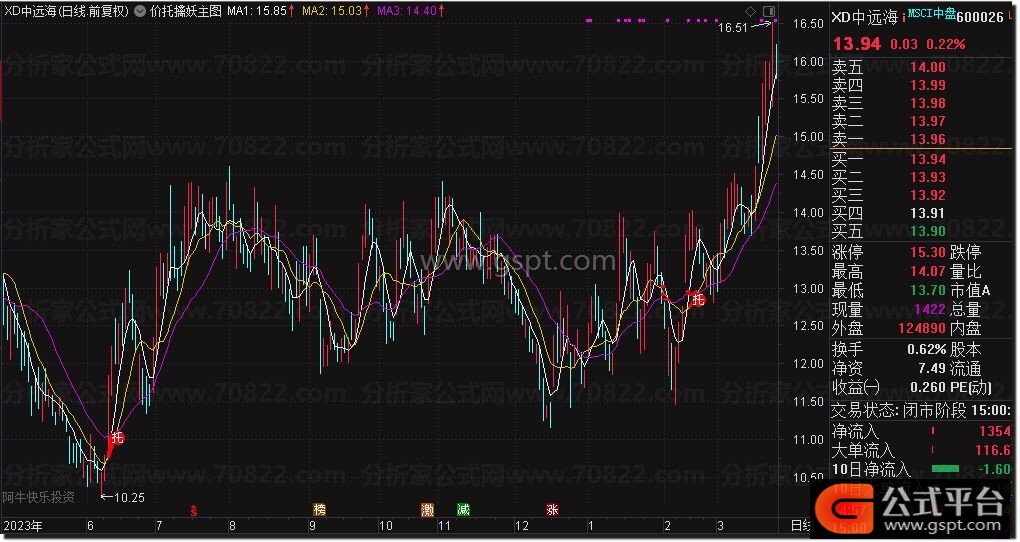Click the 2023年 label on the time axis
This screenshot has height=542, width=1020.
(x=23, y=526)
